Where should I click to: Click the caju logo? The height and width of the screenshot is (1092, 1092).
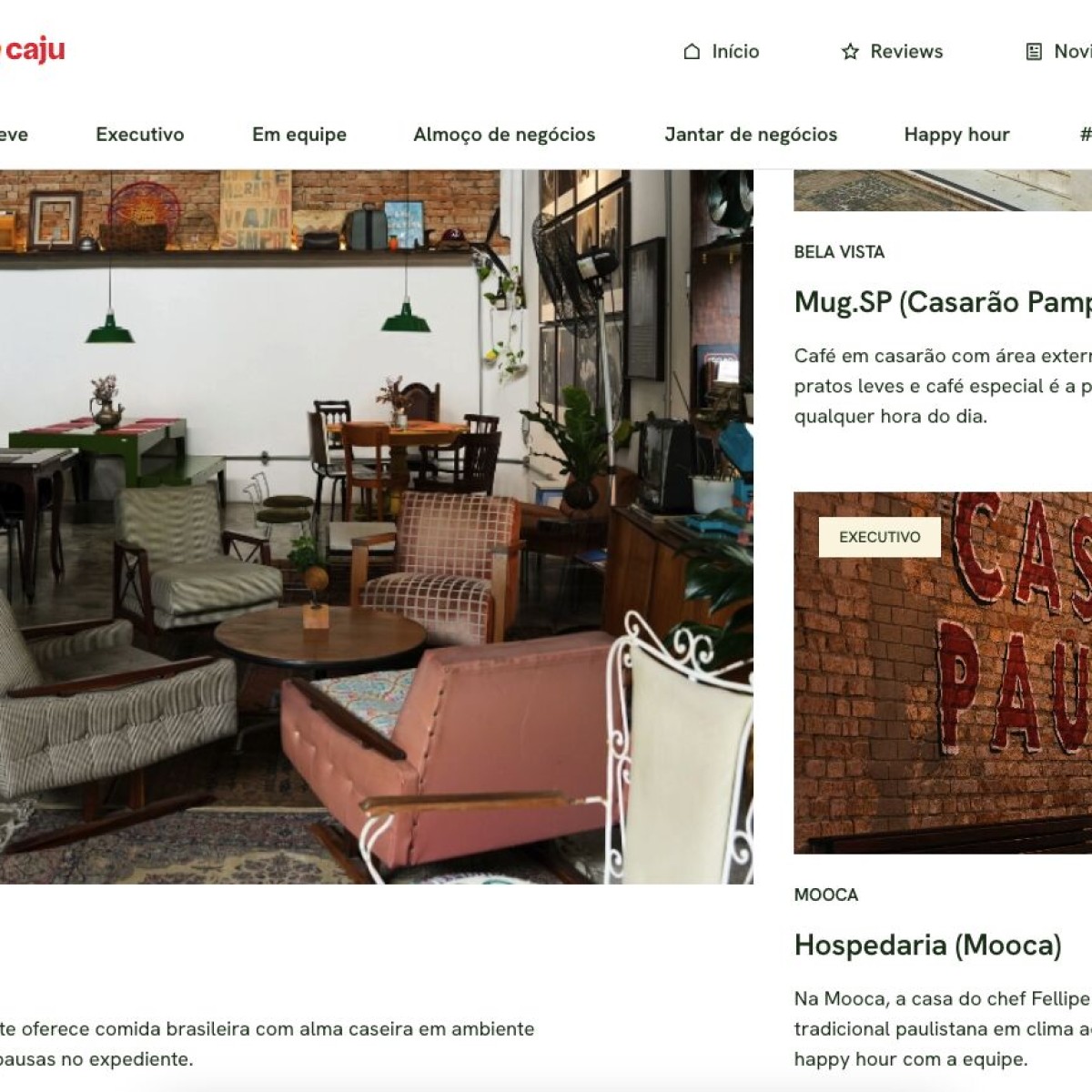click(x=32, y=49)
